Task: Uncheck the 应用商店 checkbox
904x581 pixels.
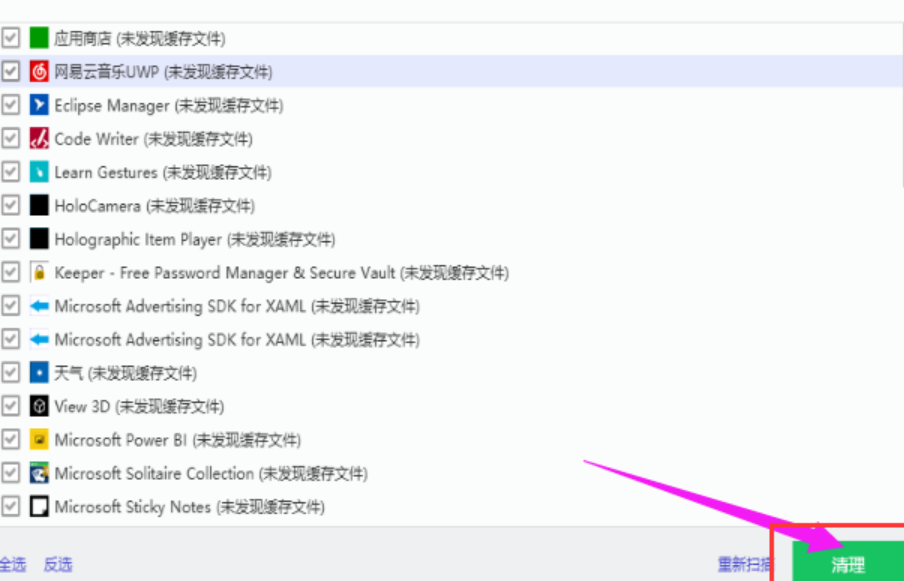Action: (x=11, y=38)
